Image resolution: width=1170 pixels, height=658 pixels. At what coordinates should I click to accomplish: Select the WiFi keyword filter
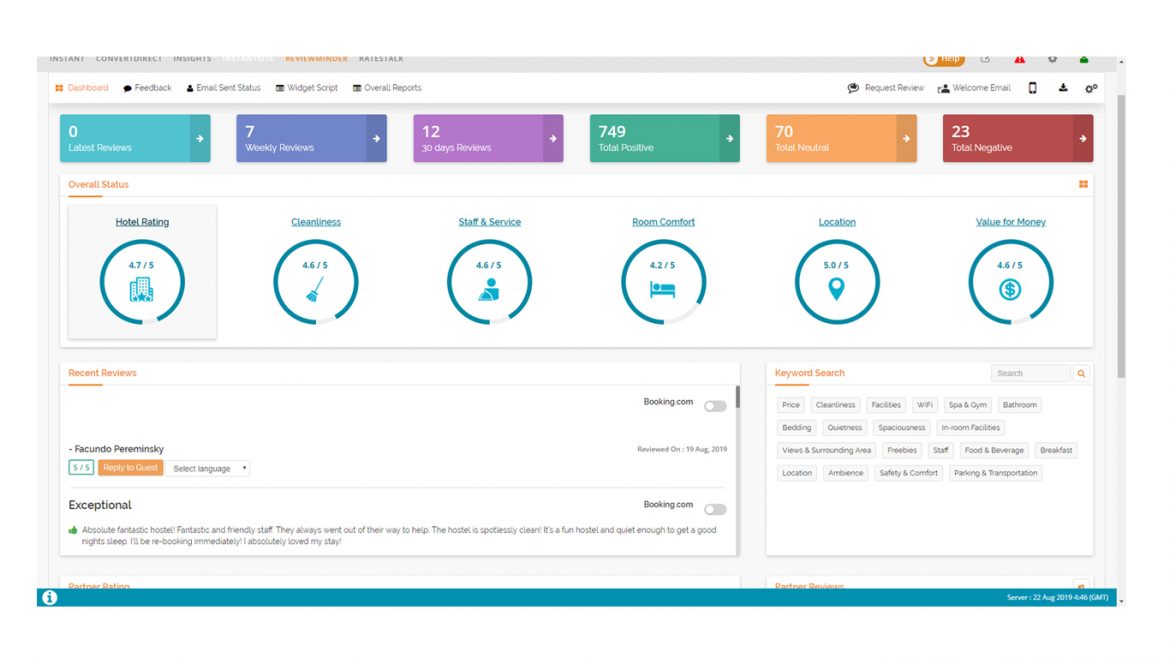(x=924, y=404)
